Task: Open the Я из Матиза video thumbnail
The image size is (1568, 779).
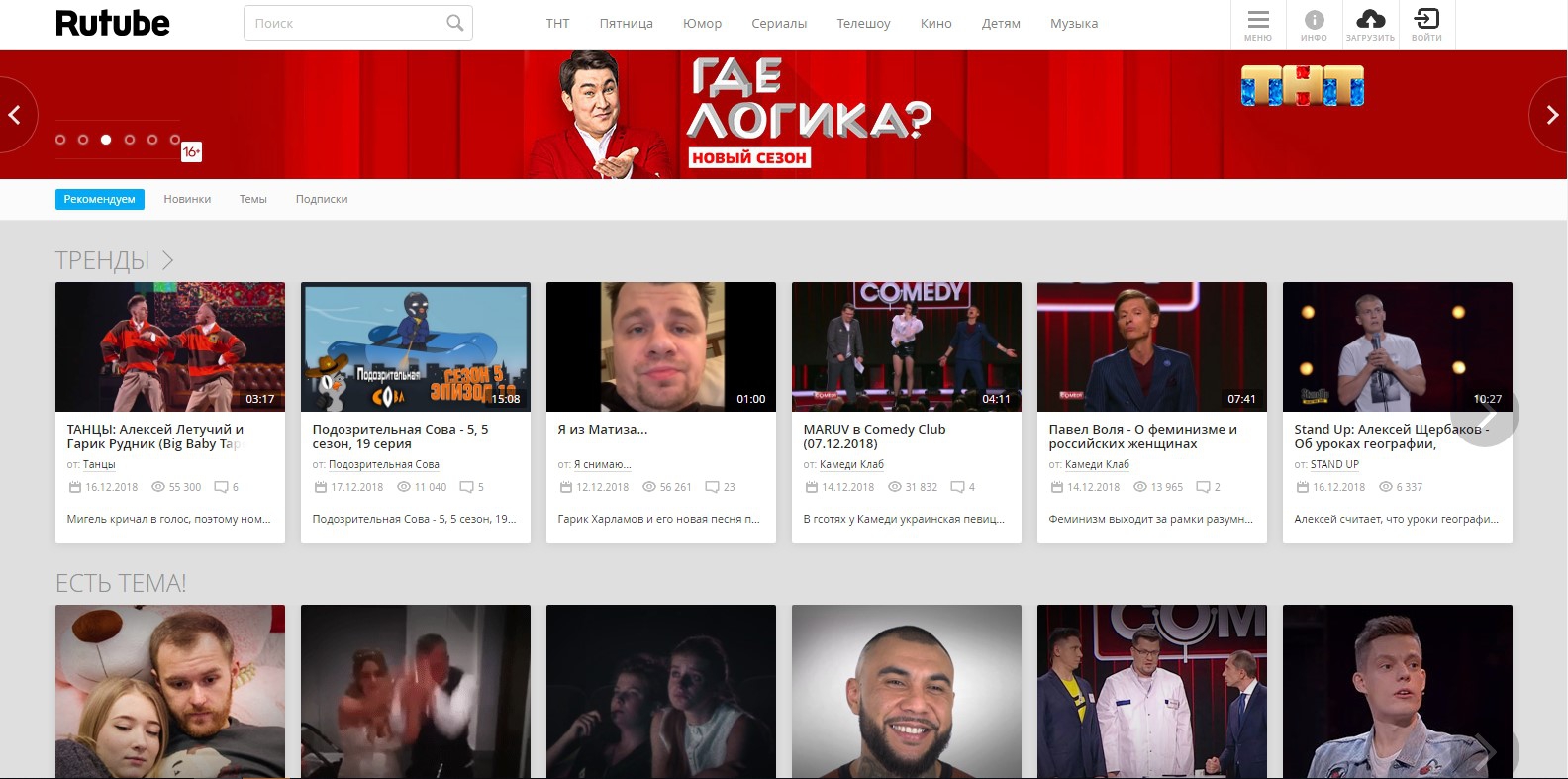Action: click(661, 346)
